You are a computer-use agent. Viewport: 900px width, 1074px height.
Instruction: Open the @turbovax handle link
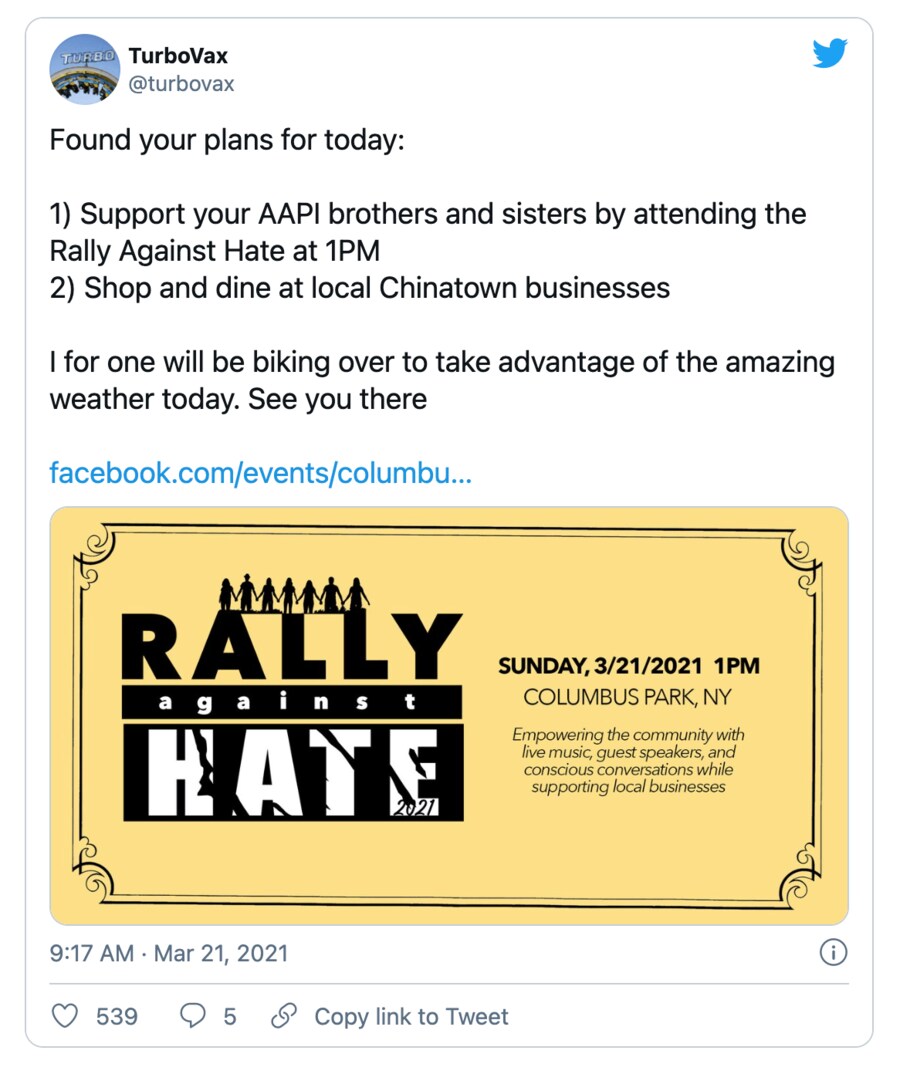pyautogui.click(x=181, y=84)
